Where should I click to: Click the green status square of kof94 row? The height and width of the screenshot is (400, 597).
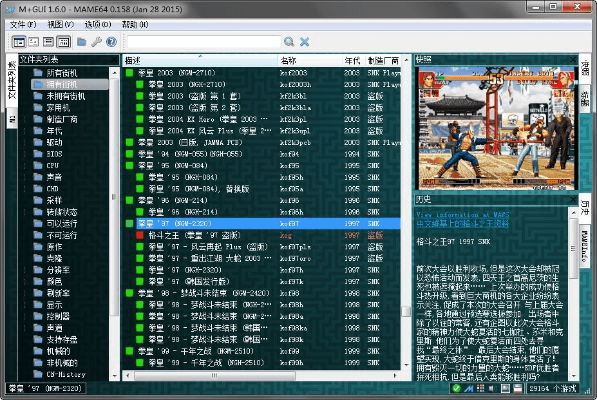[x=129, y=154]
